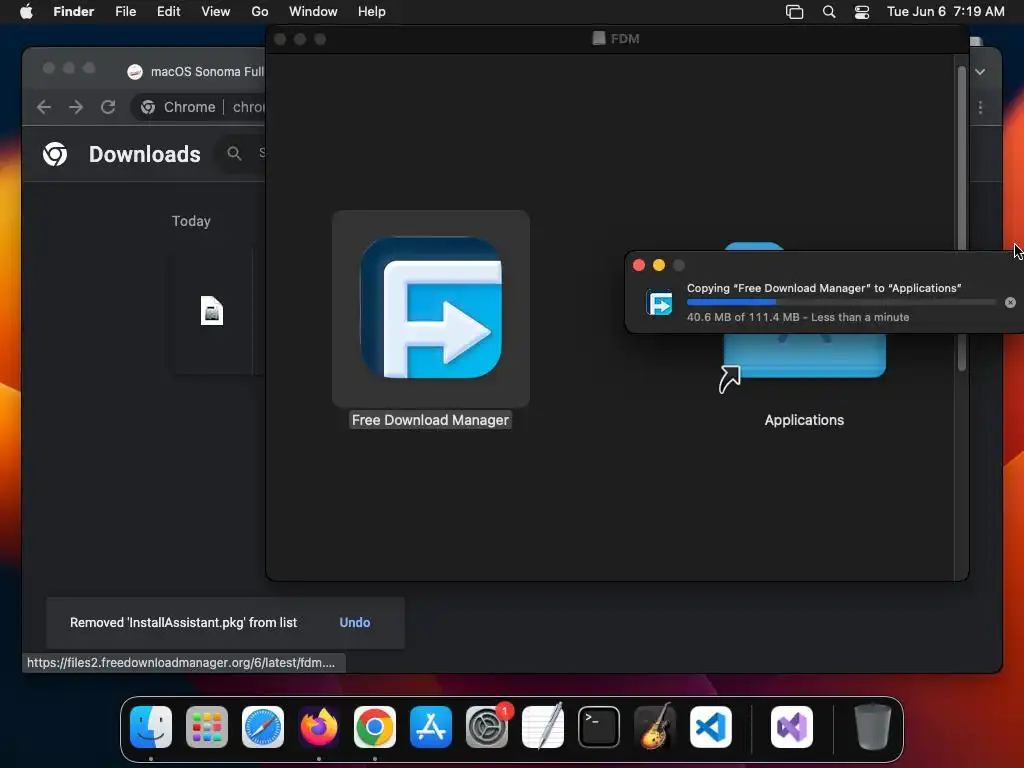Image resolution: width=1024 pixels, height=768 pixels.
Task: Click the date and time in menu bar
Action: click(946, 12)
